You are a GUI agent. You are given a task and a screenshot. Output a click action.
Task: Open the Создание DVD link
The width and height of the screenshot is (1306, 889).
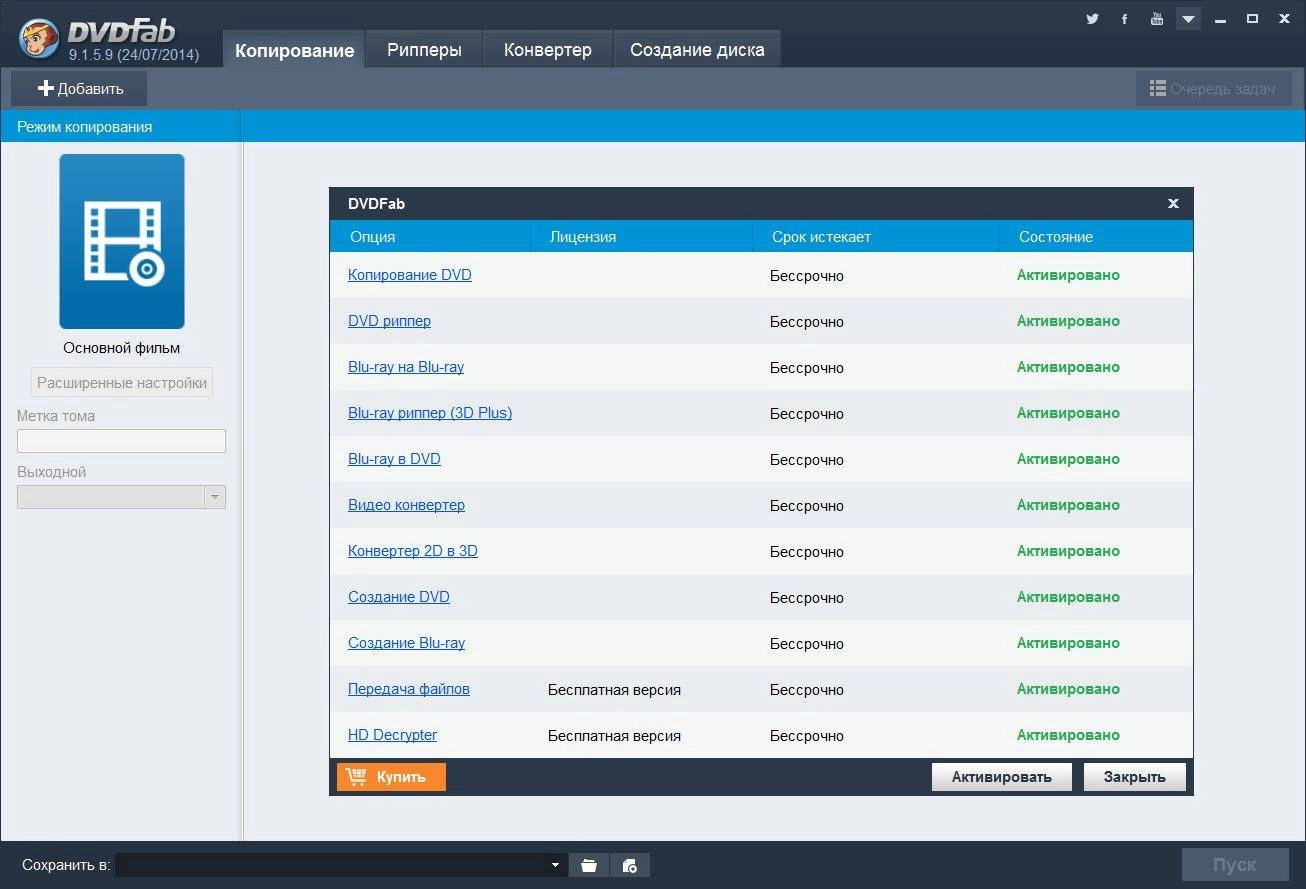399,597
